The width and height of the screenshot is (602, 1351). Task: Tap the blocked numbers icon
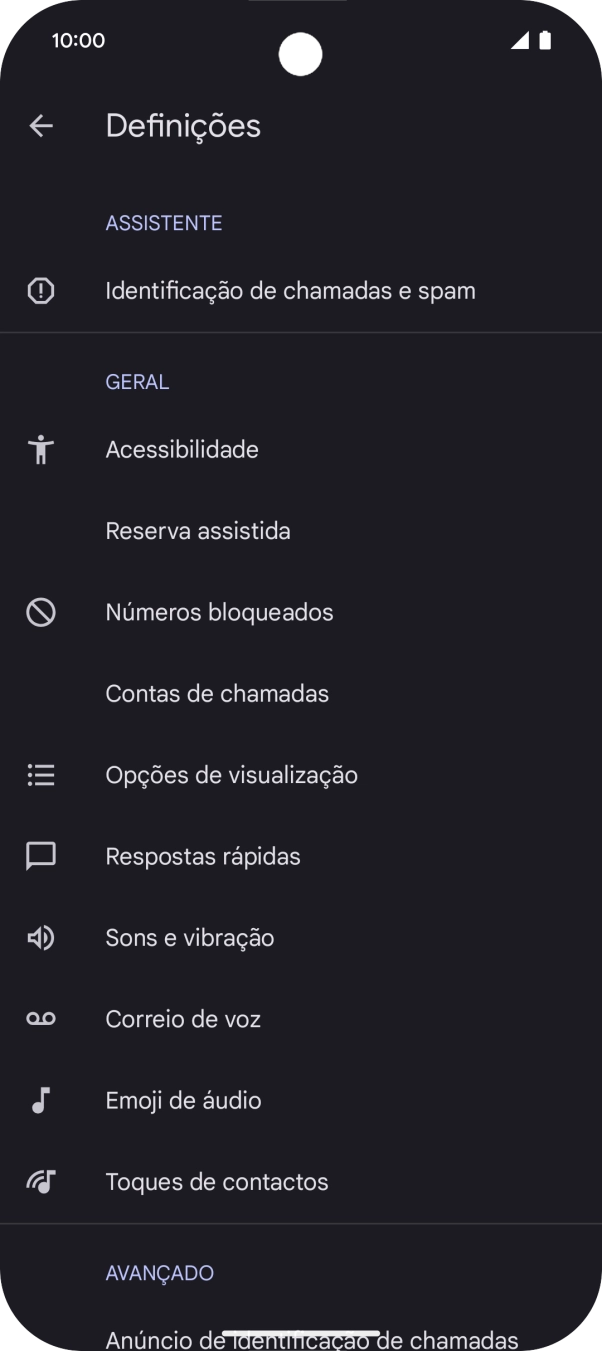point(40,612)
